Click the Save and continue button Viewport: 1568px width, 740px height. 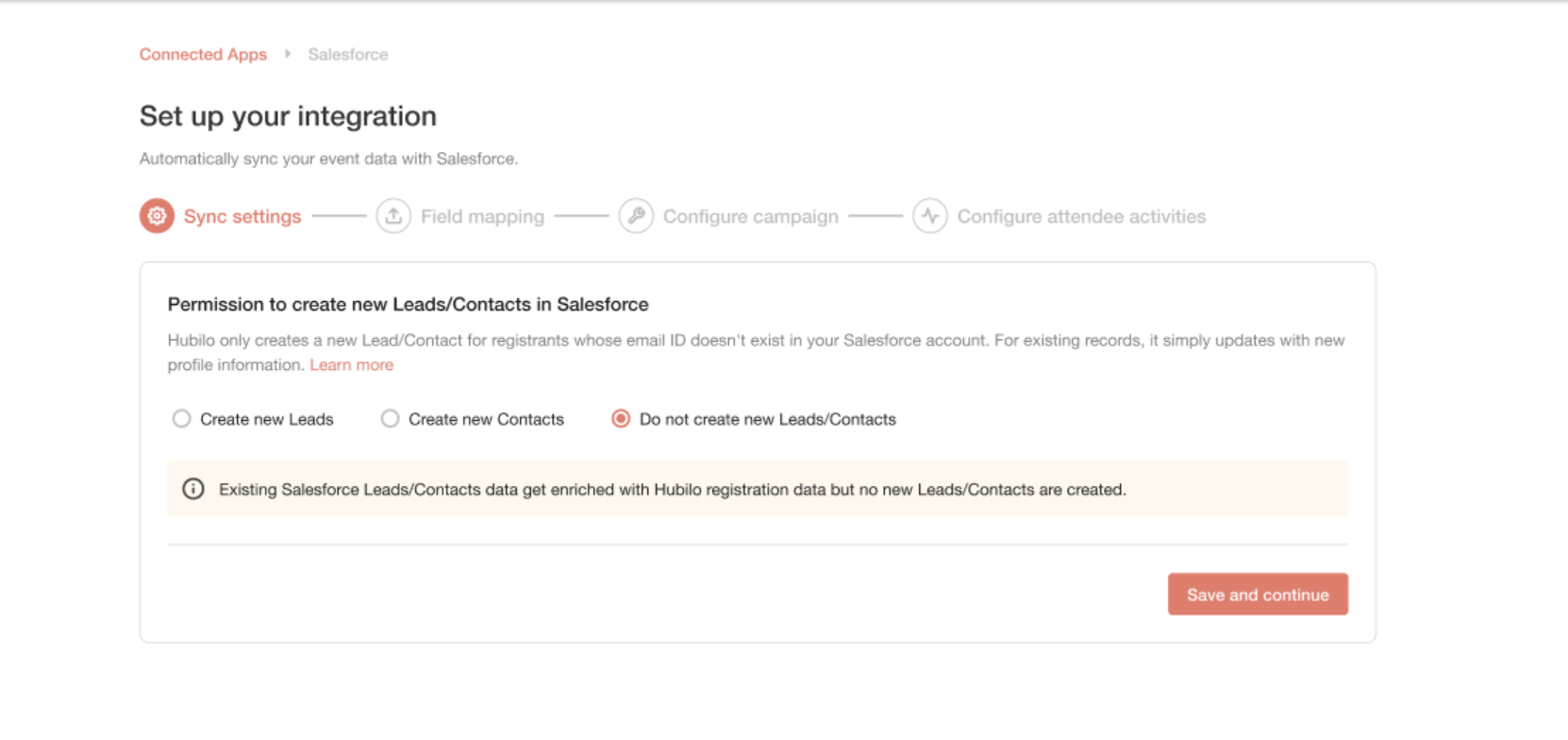1258,595
